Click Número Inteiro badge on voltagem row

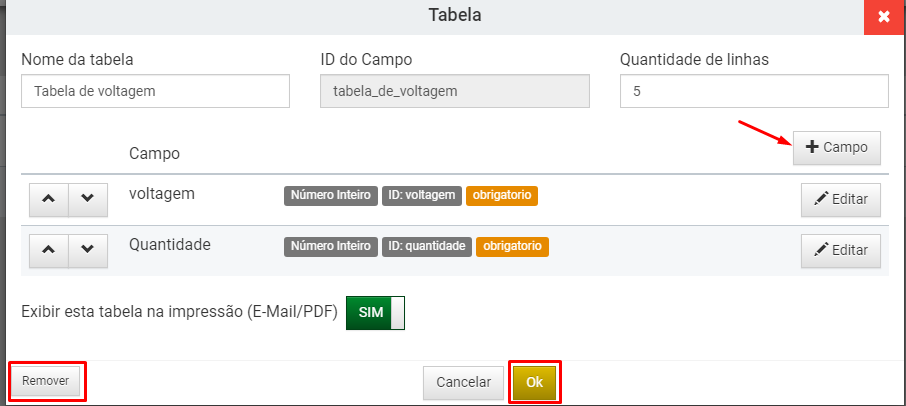coord(331,196)
